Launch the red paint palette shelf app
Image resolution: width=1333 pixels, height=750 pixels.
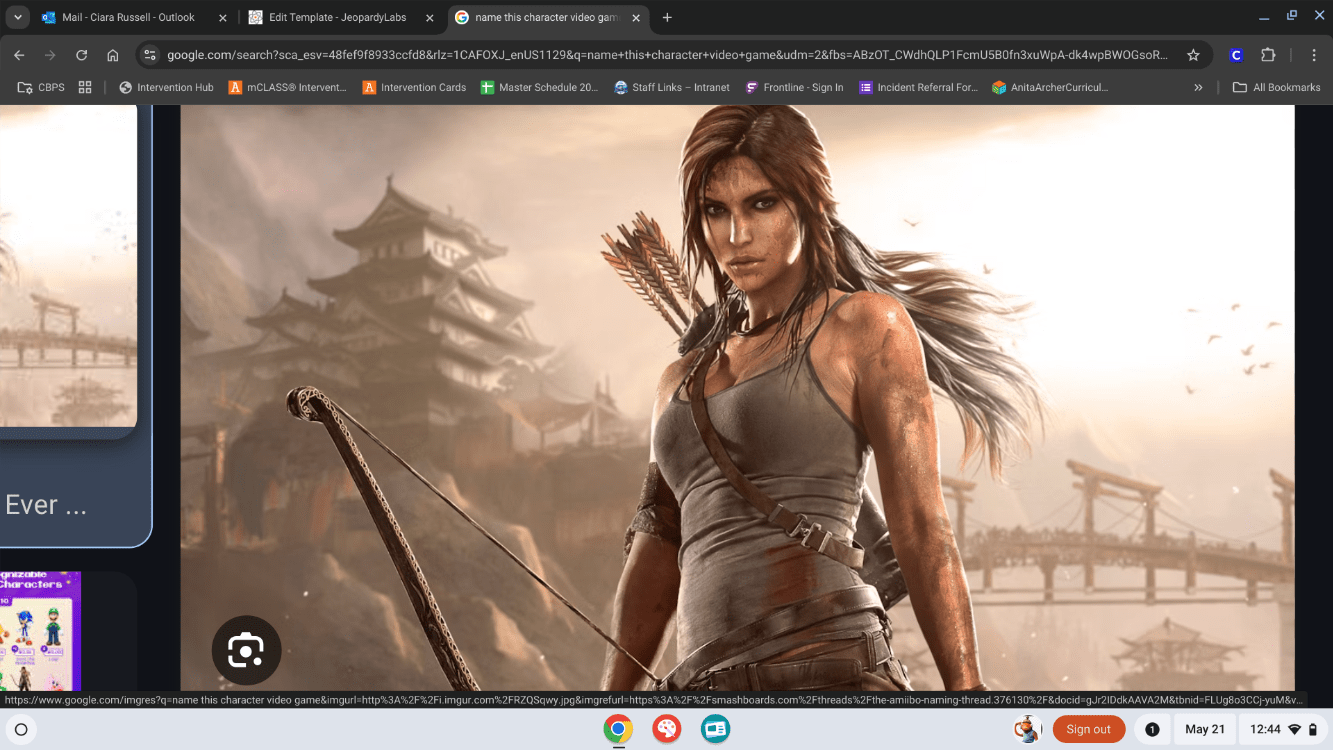tap(667, 729)
